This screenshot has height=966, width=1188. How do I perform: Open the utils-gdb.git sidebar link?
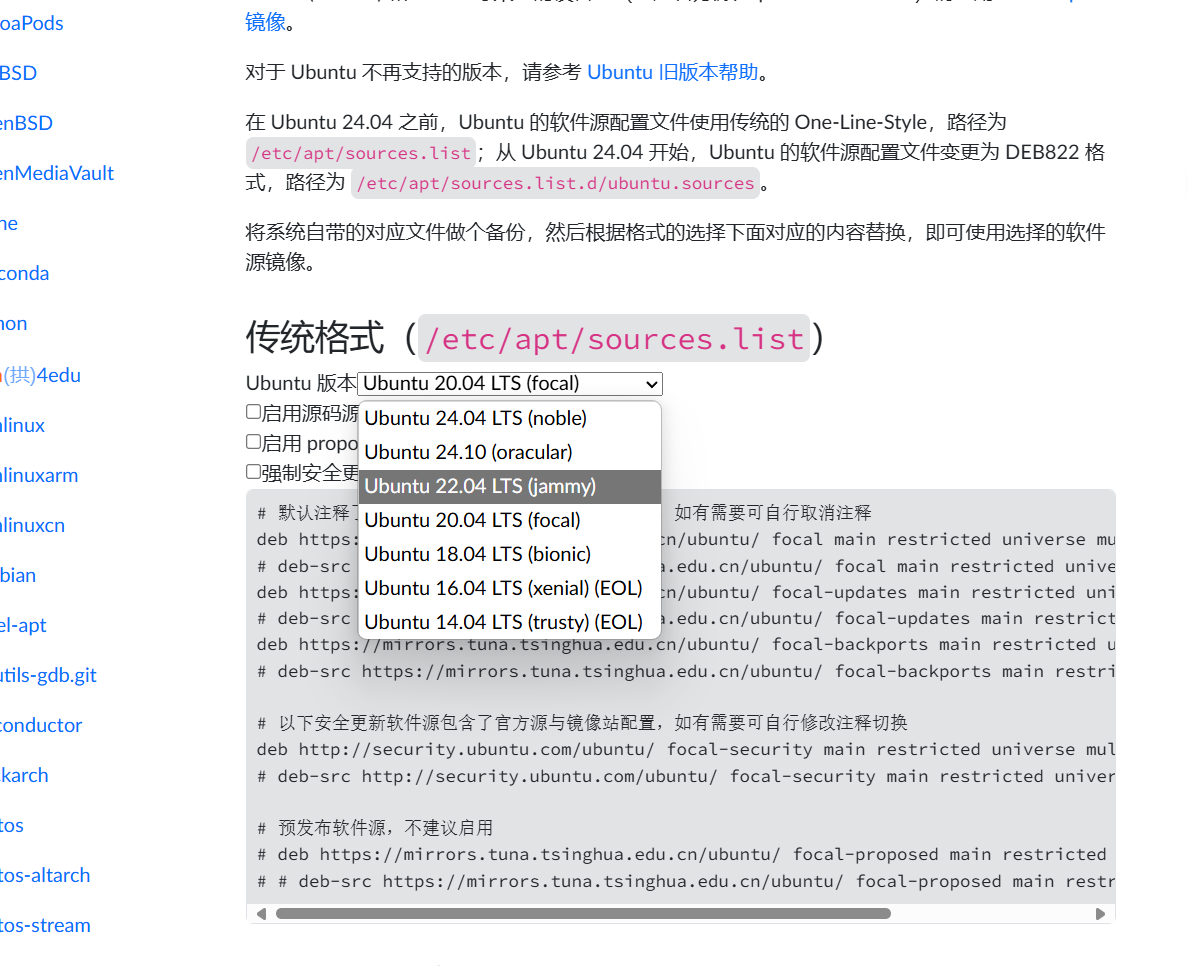point(48,675)
